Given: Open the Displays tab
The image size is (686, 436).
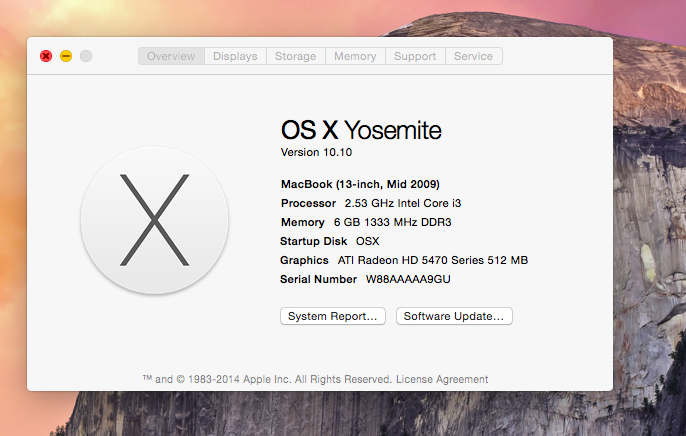Looking at the screenshot, I should (235, 56).
